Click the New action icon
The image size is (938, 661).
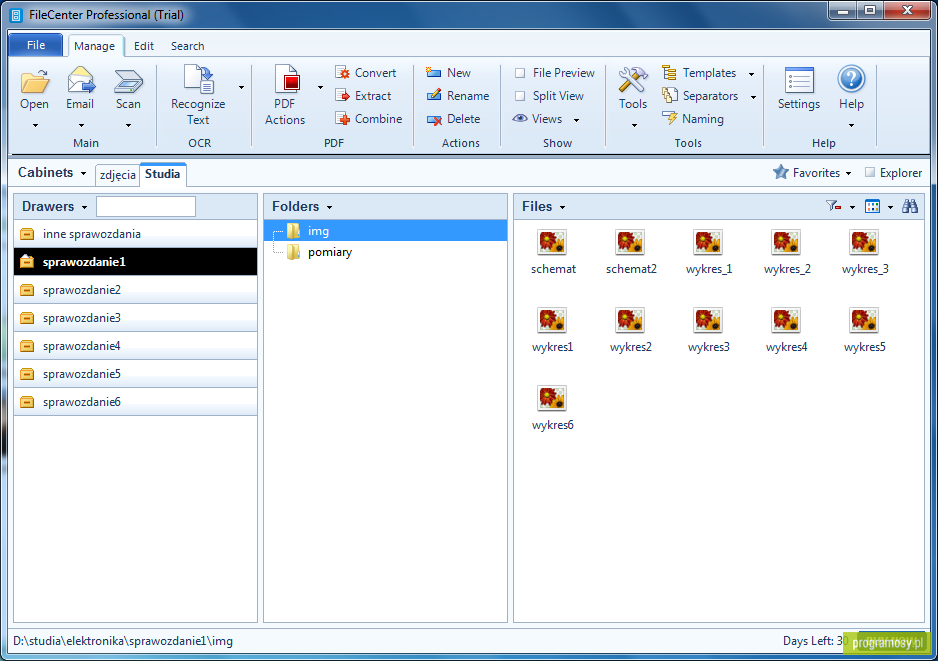(434, 73)
